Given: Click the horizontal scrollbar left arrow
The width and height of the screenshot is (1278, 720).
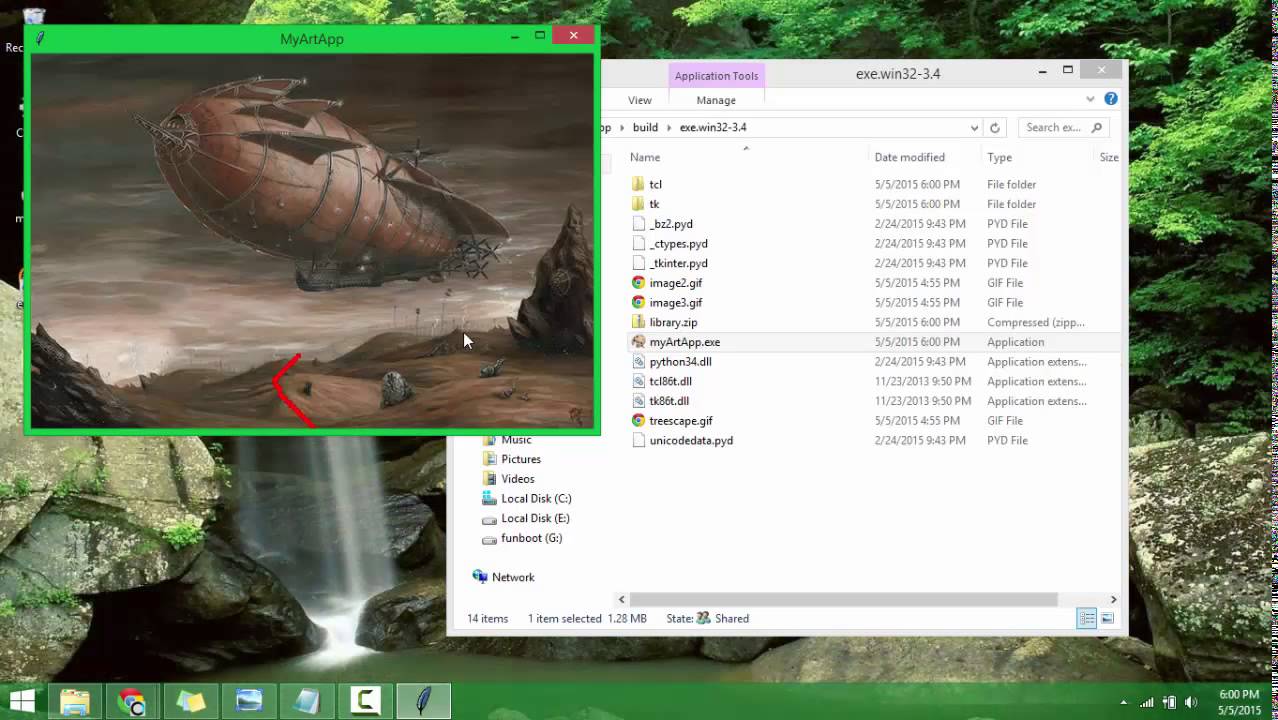Looking at the screenshot, I should pyautogui.click(x=621, y=599).
